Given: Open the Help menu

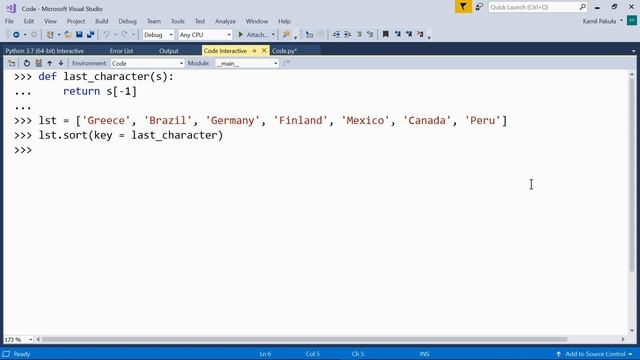Looking at the screenshot, I should pyautogui.click(x=284, y=21).
